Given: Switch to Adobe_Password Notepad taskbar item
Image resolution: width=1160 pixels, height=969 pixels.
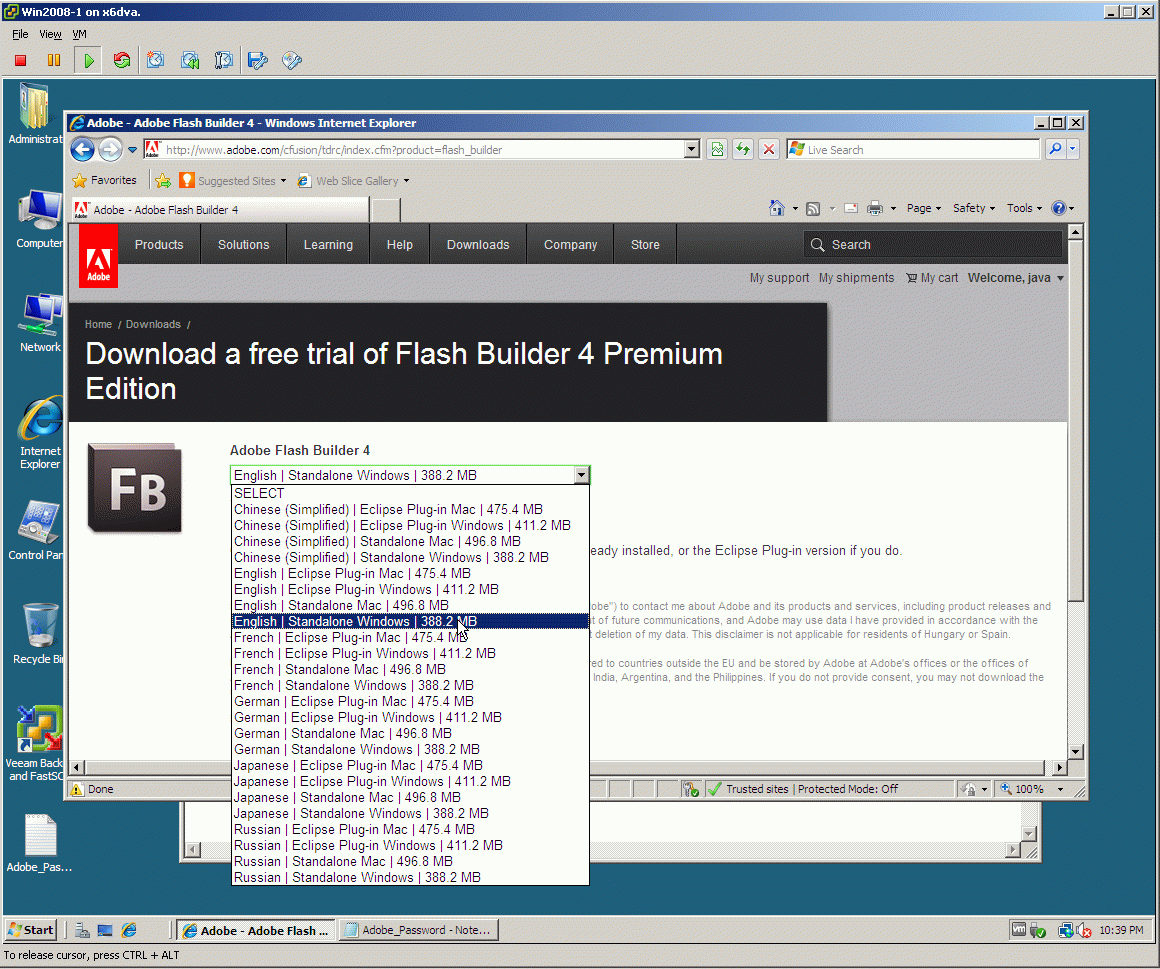Looking at the screenshot, I should [x=419, y=930].
